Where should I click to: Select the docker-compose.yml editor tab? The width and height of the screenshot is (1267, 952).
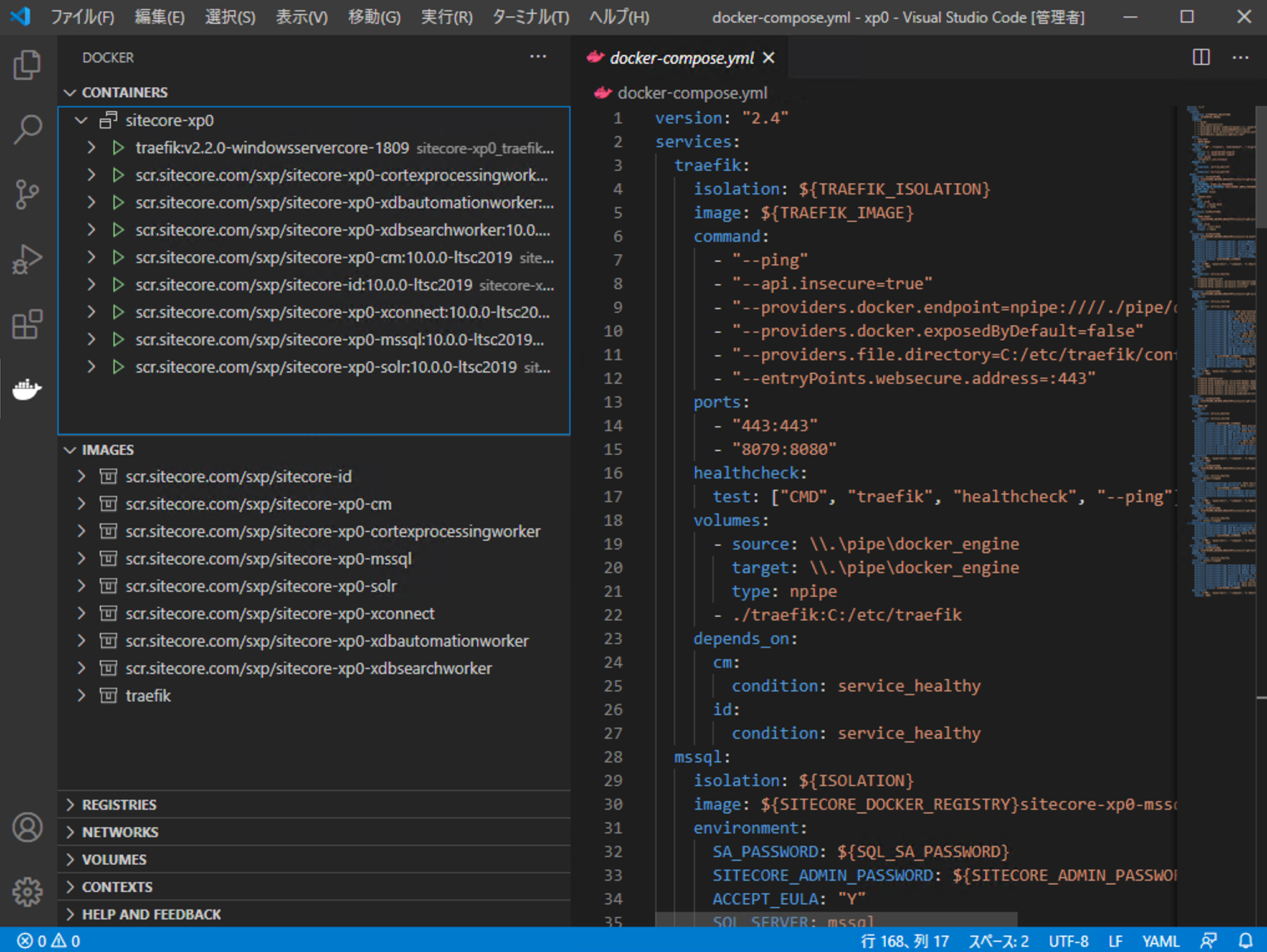click(680, 58)
